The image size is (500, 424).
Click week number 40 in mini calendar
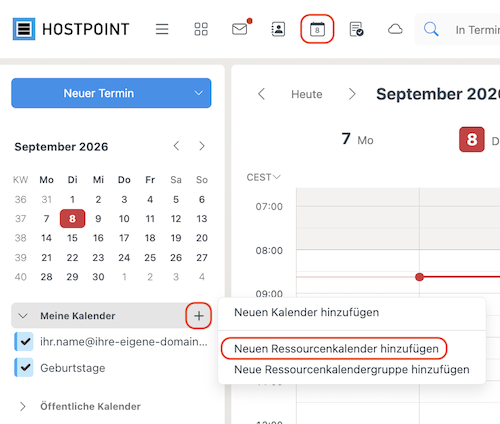[x=20, y=277]
